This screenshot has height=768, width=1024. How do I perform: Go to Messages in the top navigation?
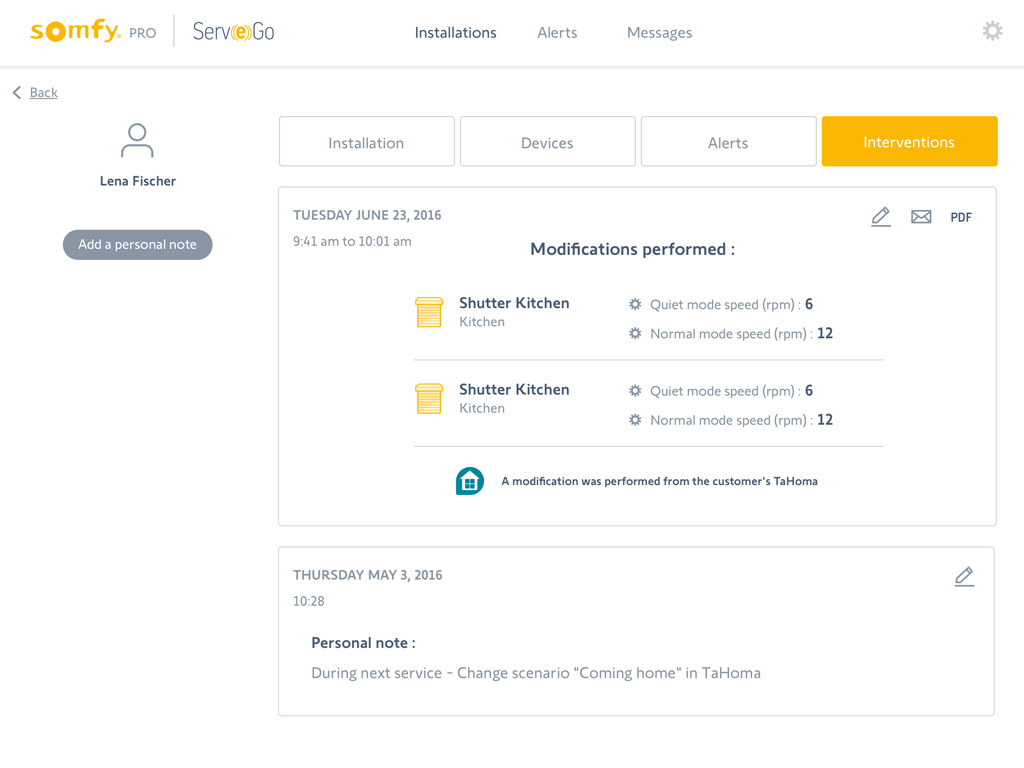click(x=659, y=32)
